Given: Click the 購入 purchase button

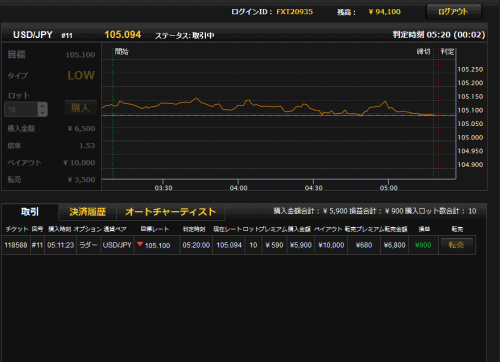Looking at the screenshot, I should 81,108.
